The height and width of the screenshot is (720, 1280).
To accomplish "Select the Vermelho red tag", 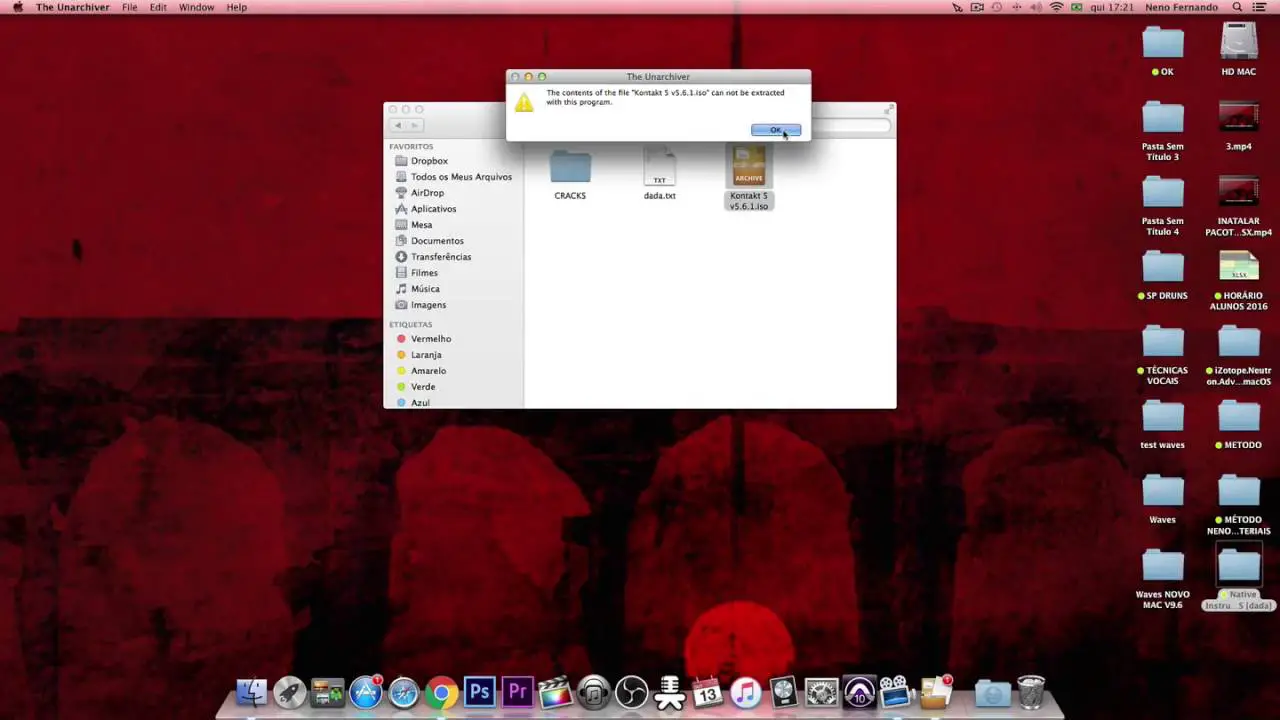I will [x=430, y=339].
